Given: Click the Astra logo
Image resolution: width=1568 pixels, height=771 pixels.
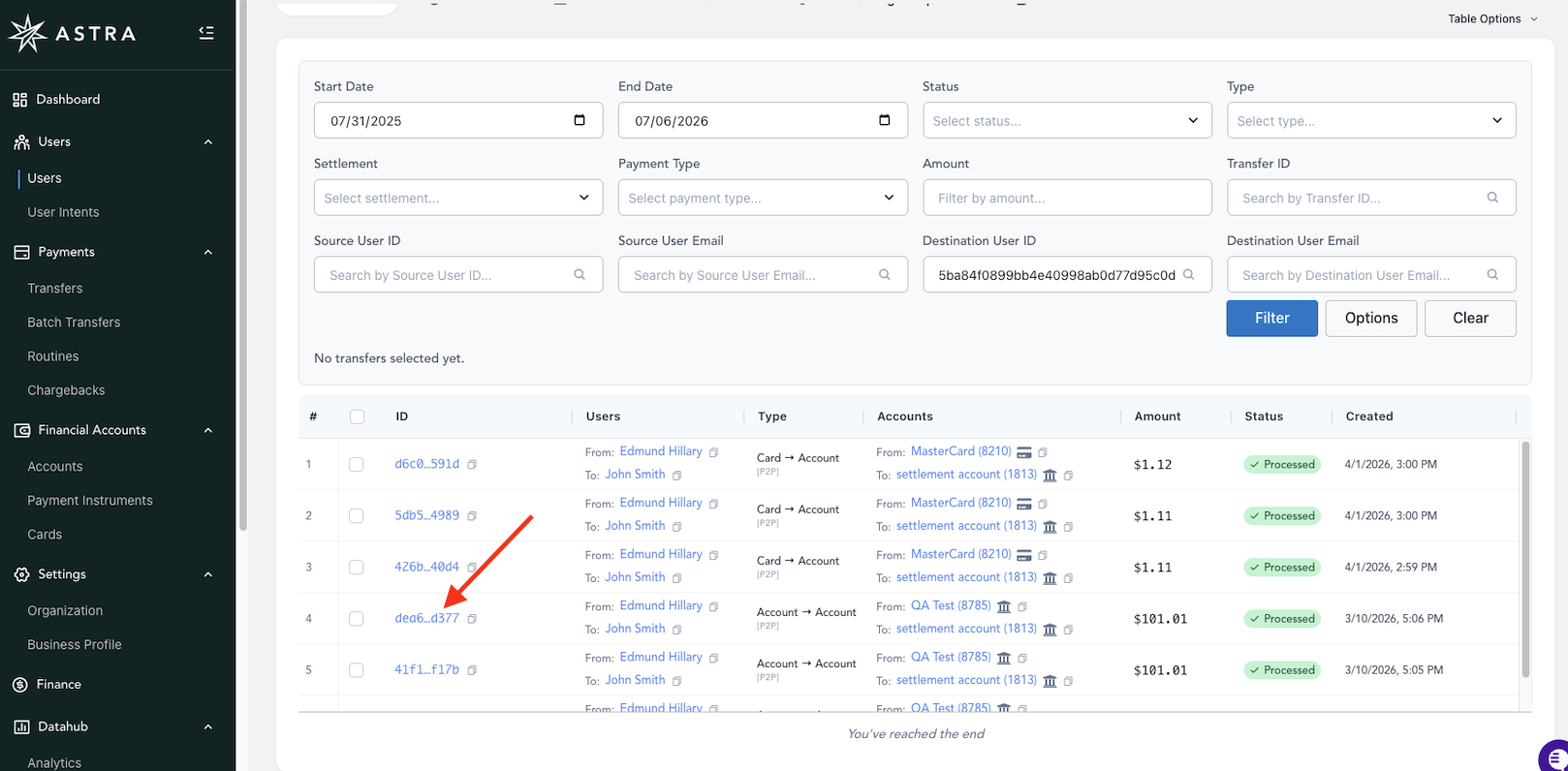Looking at the screenshot, I should click(x=73, y=34).
